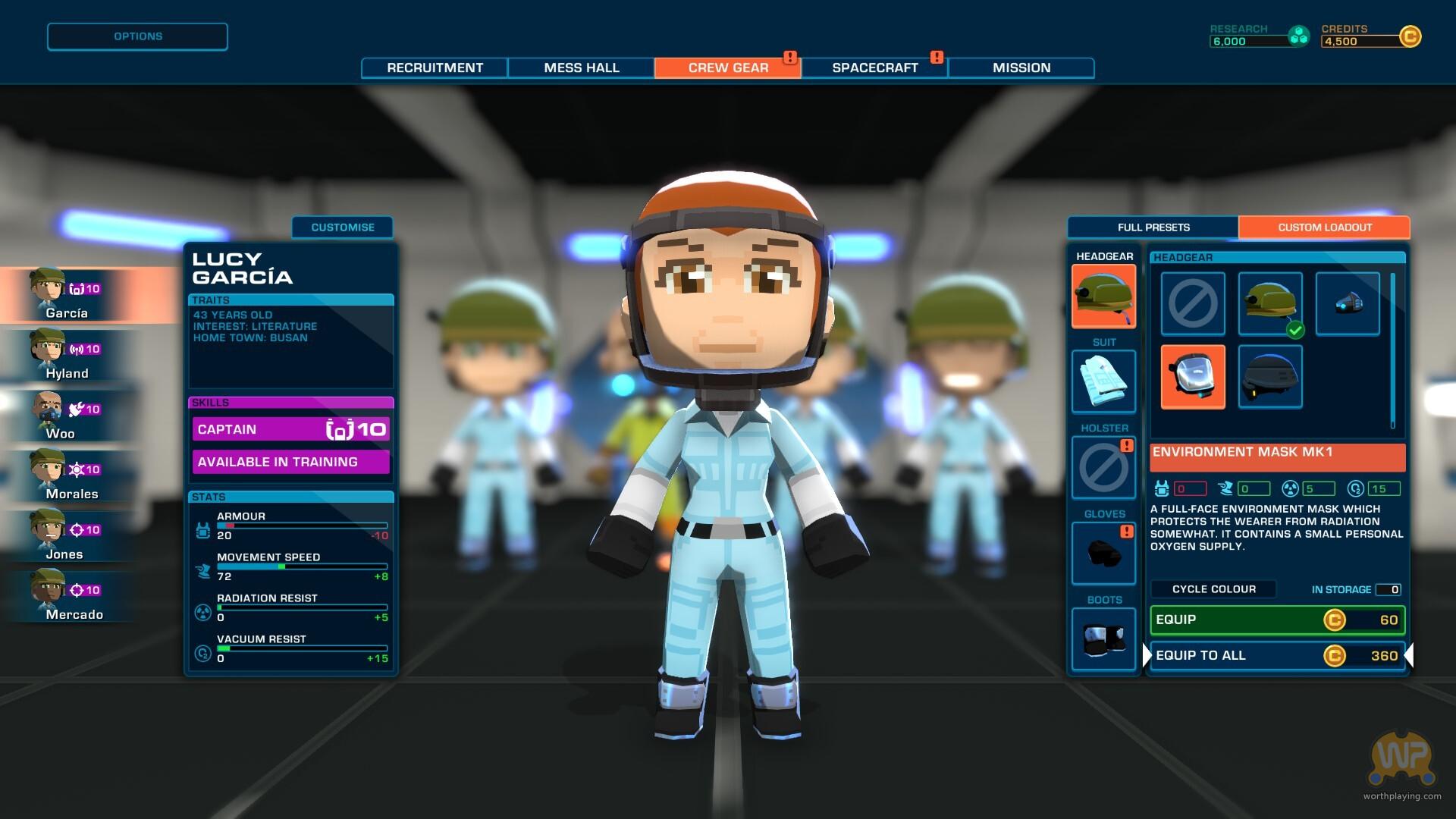Select the Boots equipment slot
This screenshot has width=1456, height=819.
pyautogui.click(x=1103, y=639)
